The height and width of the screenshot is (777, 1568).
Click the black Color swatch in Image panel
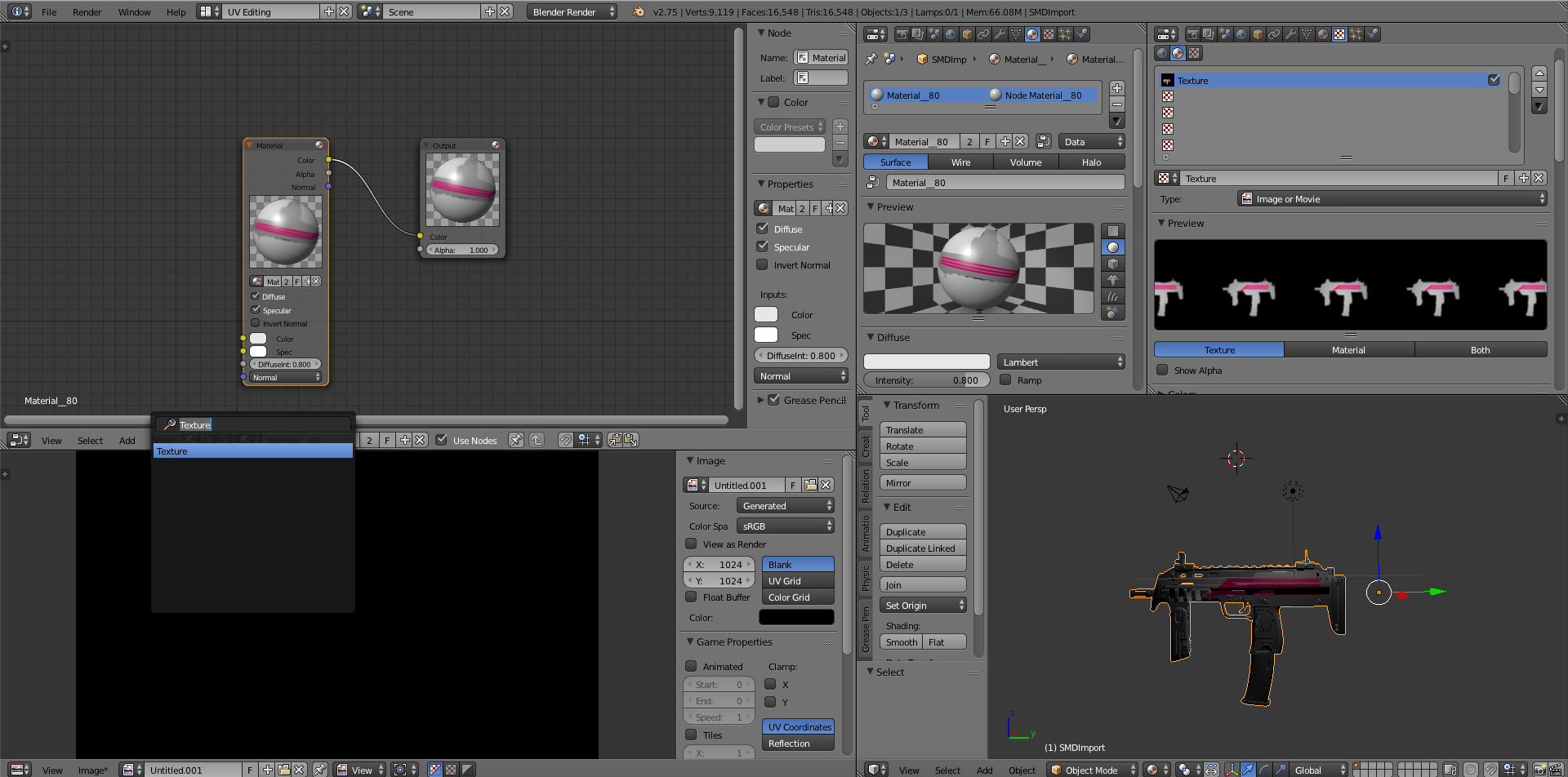tap(796, 617)
